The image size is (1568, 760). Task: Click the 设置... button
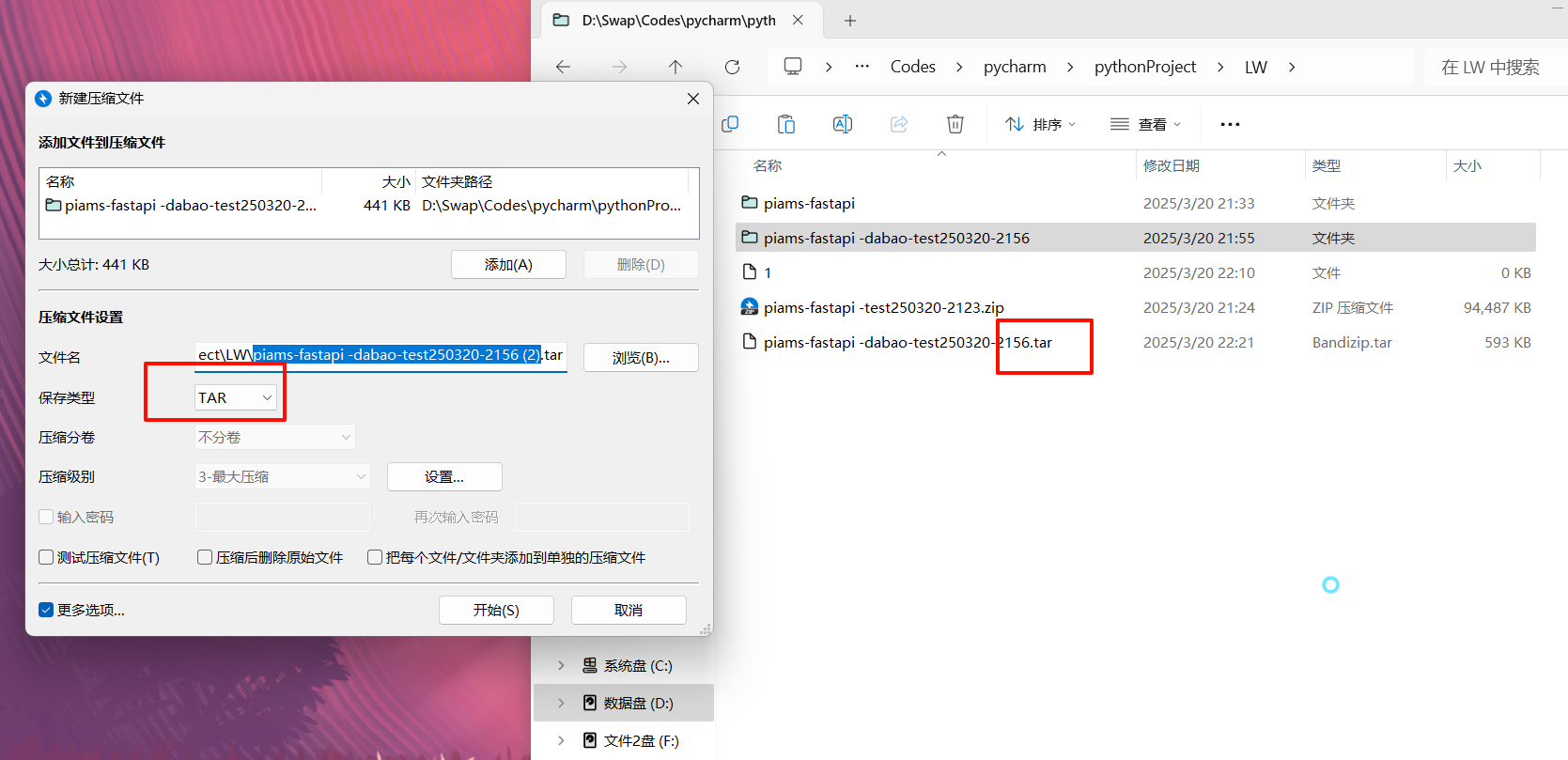(444, 477)
